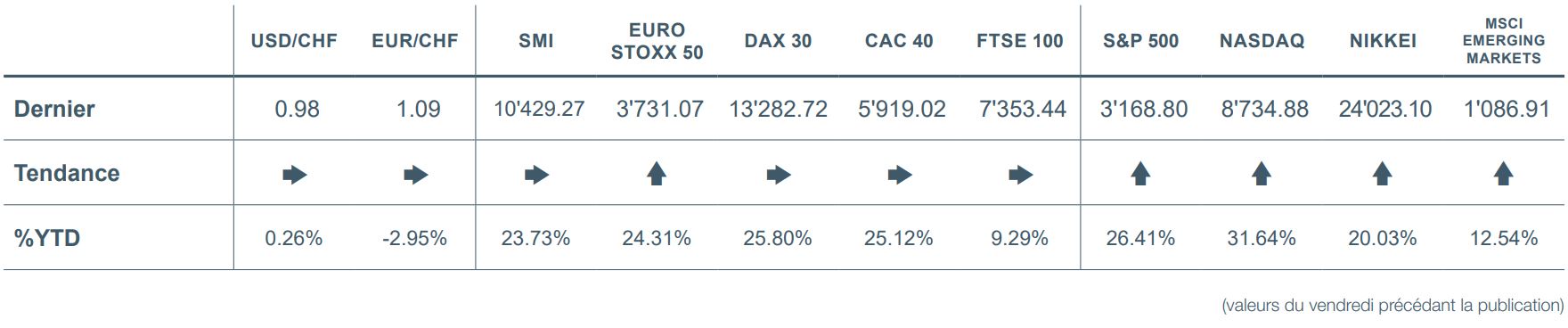Click the CAC 40 trend arrow

(901, 175)
